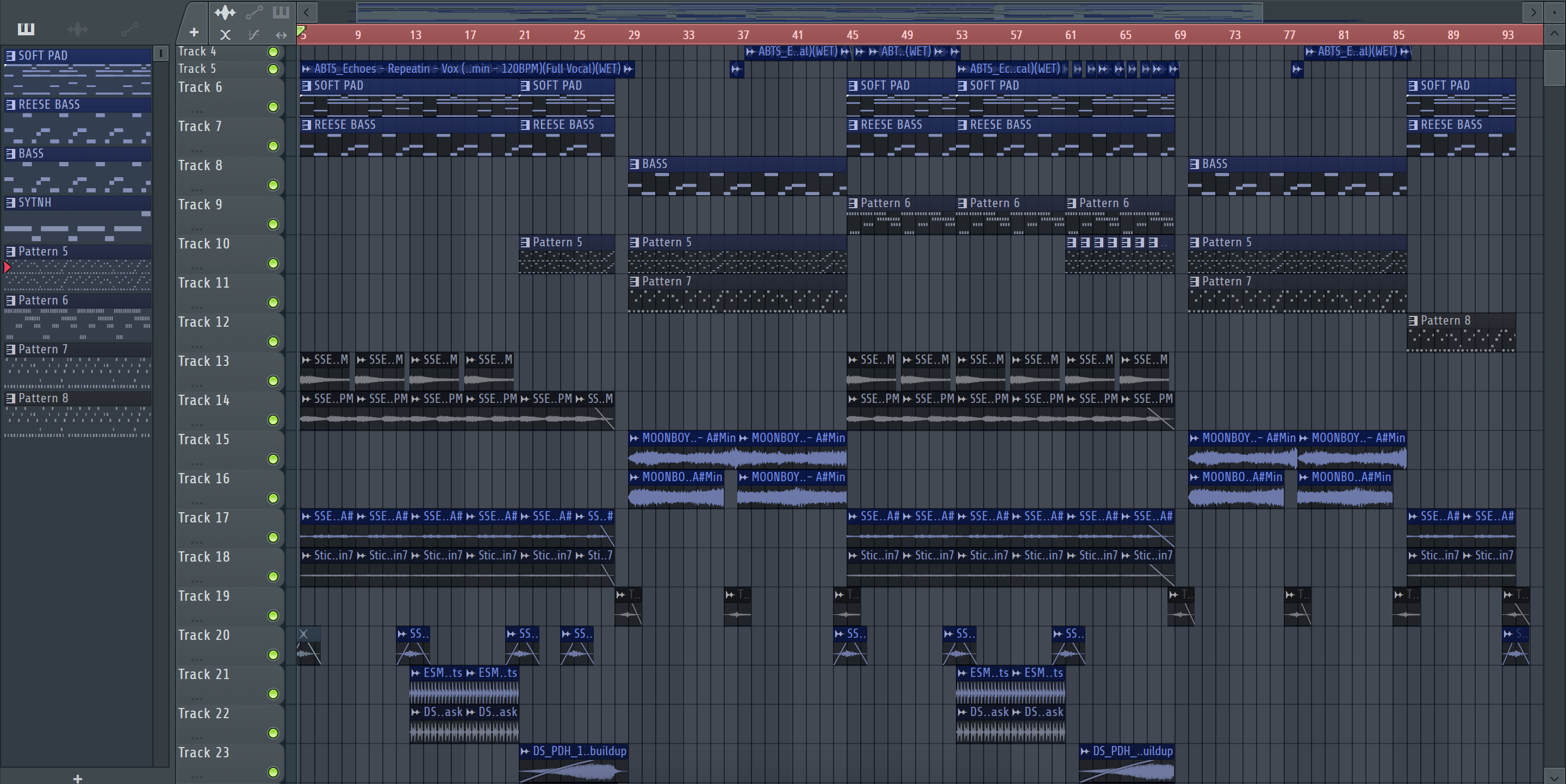Click scroll down arrow at bottom right
The image size is (1566, 784).
point(1555,776)
